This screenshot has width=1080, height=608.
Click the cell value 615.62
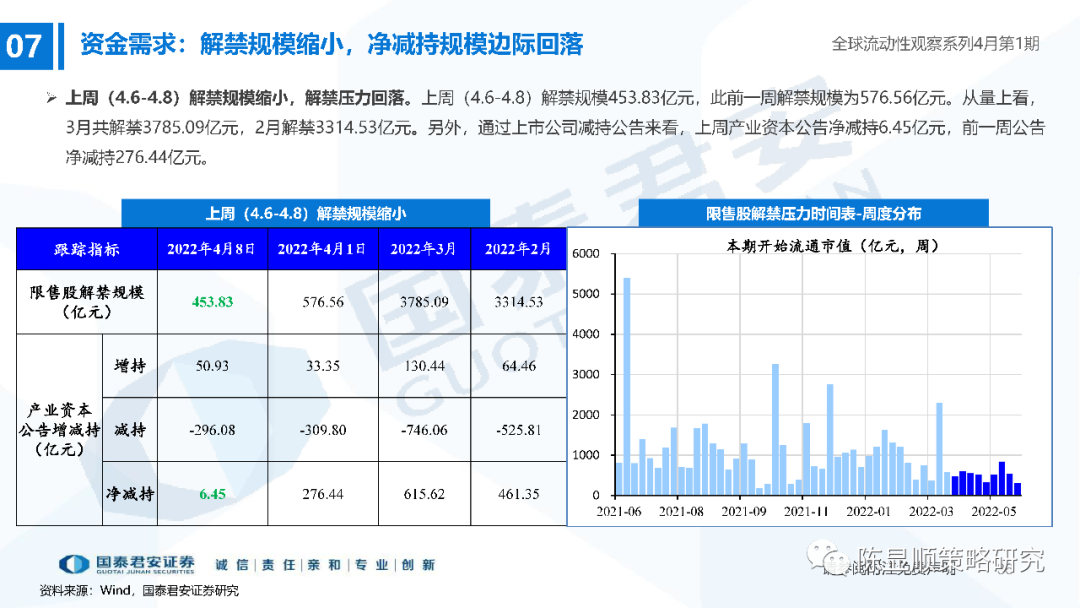click(x=424, y=494)
